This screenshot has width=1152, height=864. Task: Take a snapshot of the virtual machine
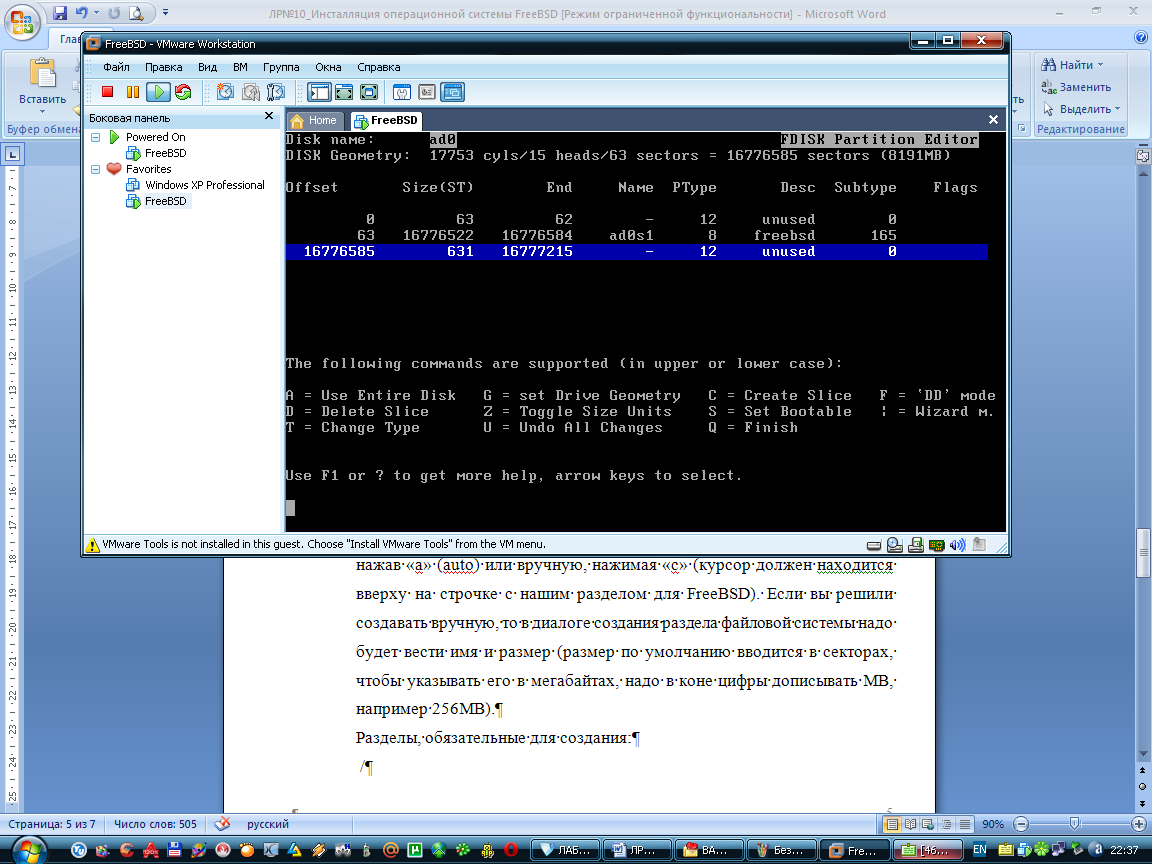(226, 92)
